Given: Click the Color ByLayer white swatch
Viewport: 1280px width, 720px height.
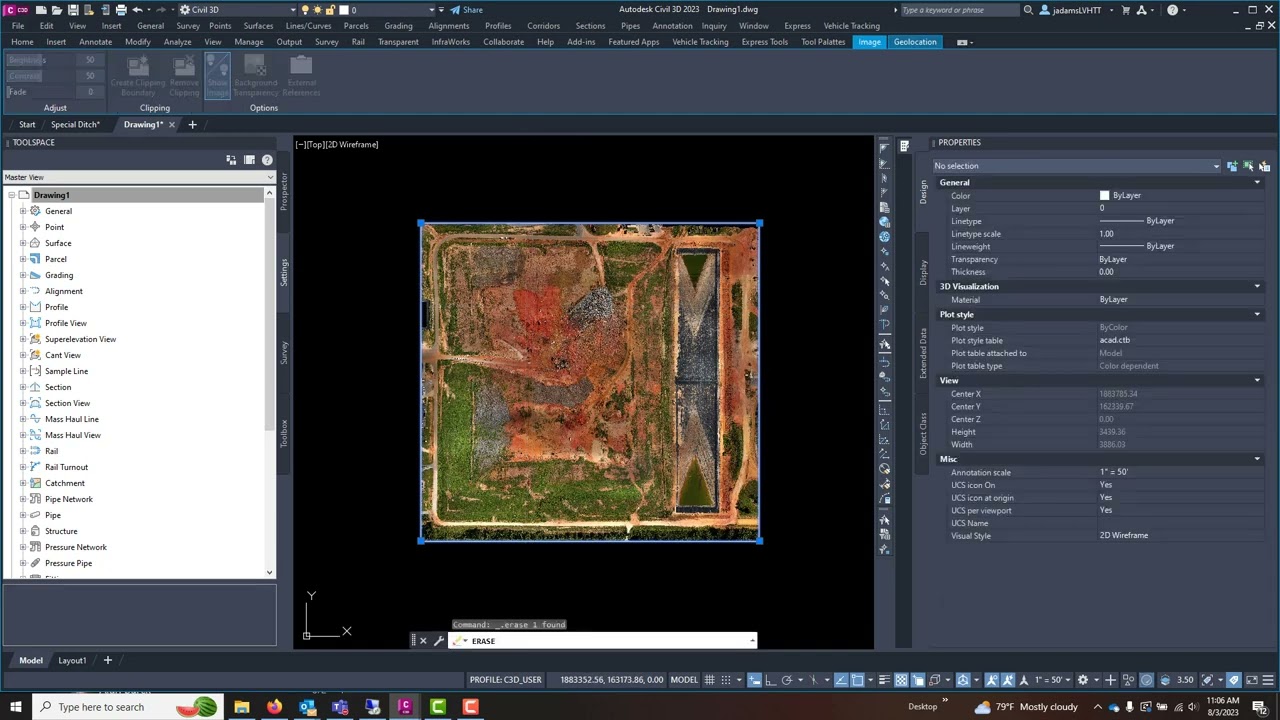Looking at the screenshot, I should click(1104, 196).
